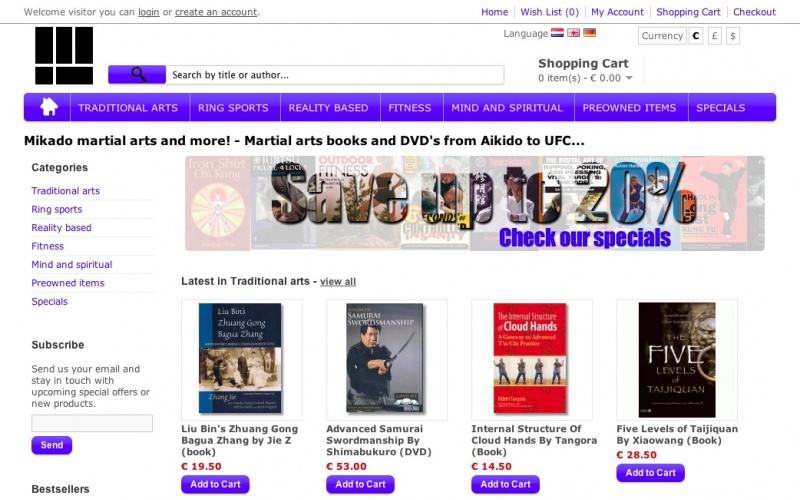Choose the German flag language icon
Screen dimensions: 800x500
point(589,33)
